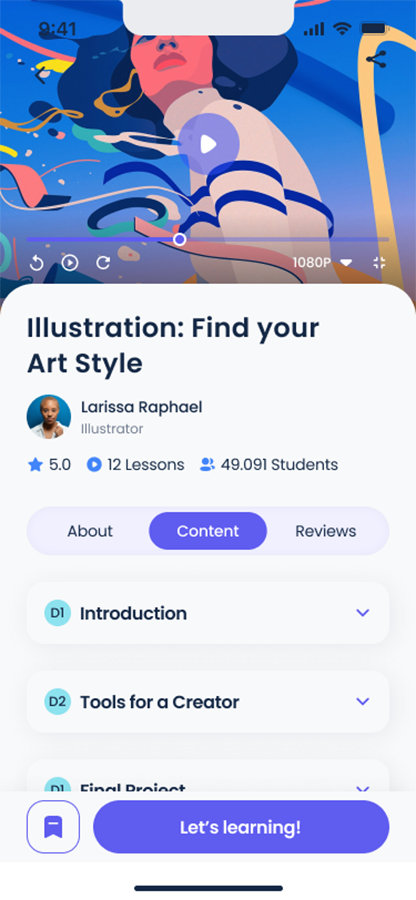Tap the back arrow on the video
The height and width of the screenshot is (900, 416).
[x=40, y=75]
